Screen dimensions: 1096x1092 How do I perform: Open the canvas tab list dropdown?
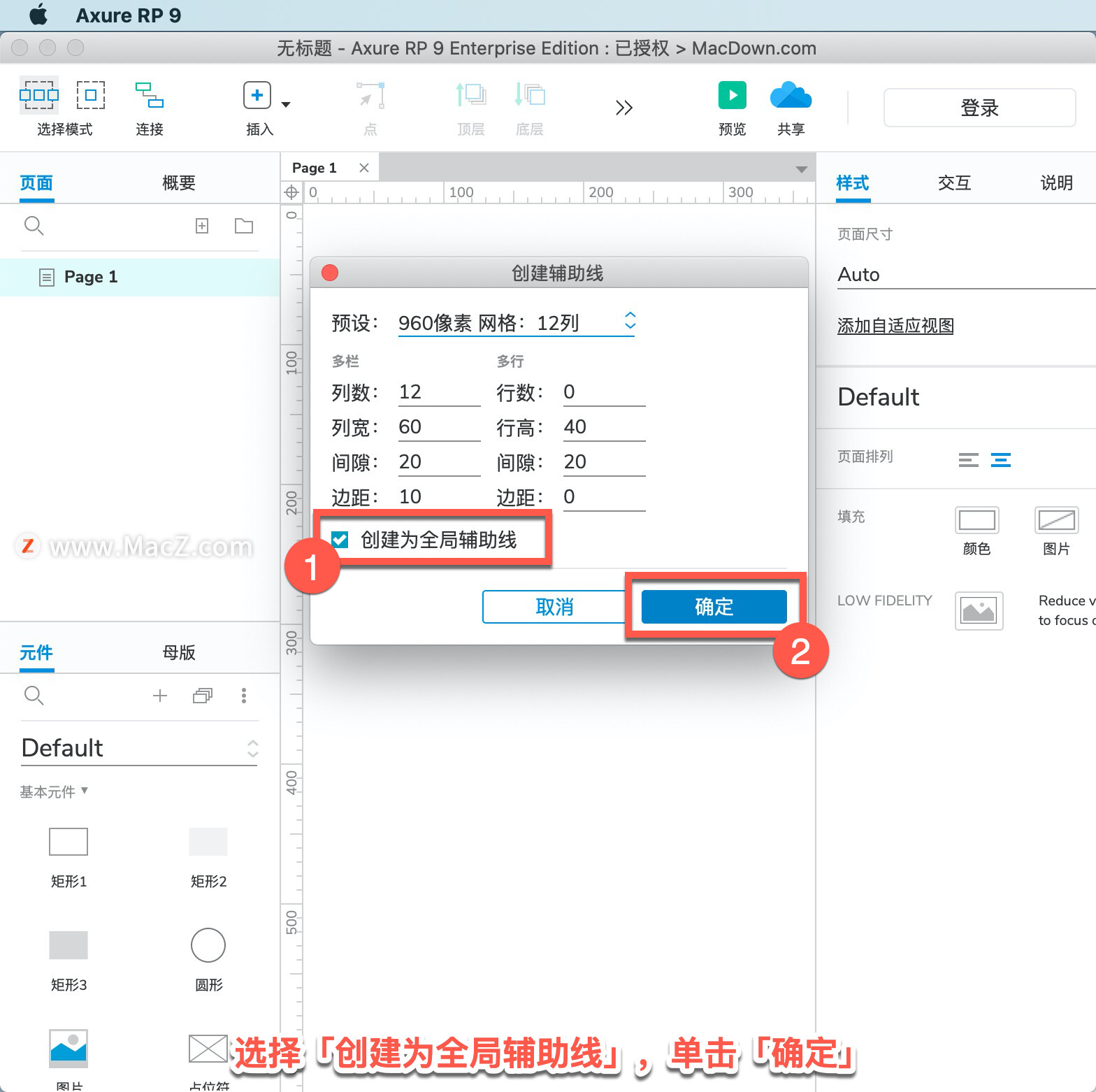click(x=802, y=169)
